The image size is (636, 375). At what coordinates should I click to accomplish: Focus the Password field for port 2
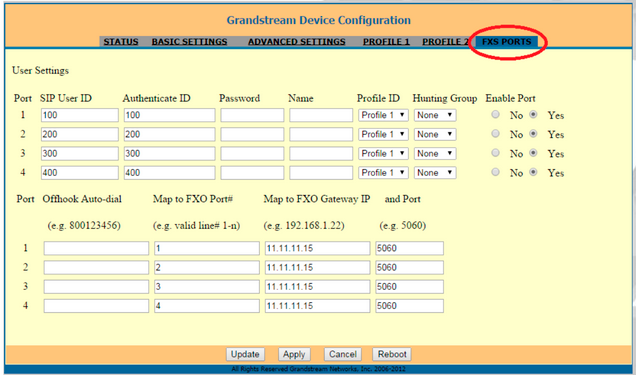point(252,134)
